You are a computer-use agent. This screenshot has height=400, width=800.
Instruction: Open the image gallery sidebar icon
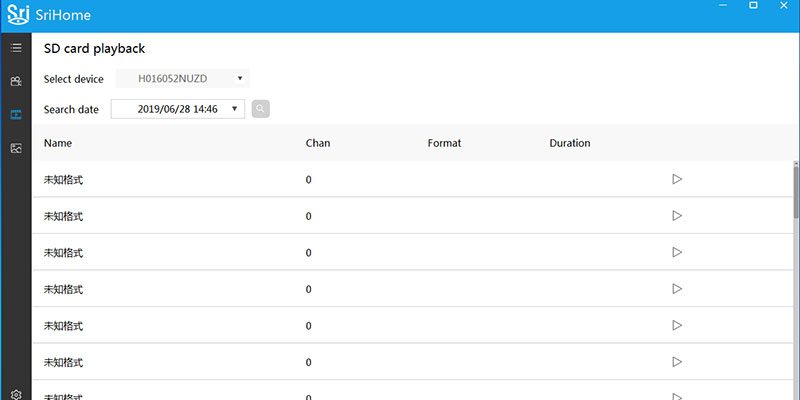coord(16,148)
